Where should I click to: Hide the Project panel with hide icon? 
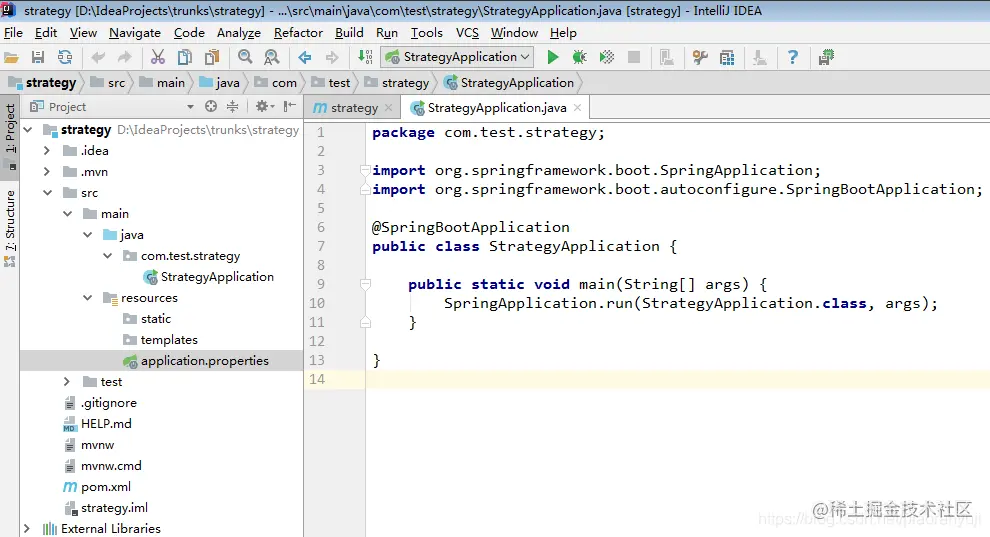tap(289, 107)
